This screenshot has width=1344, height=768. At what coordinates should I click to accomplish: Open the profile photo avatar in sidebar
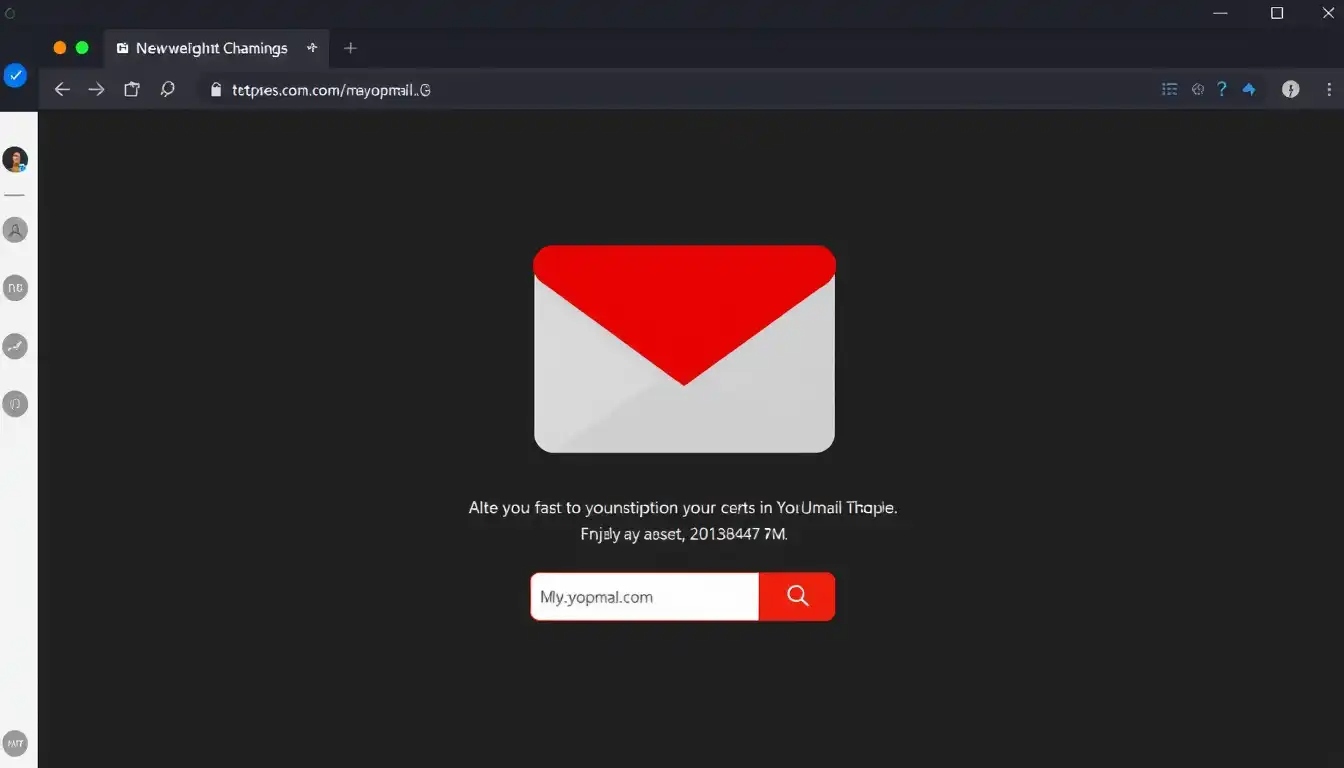click(15, 159)
